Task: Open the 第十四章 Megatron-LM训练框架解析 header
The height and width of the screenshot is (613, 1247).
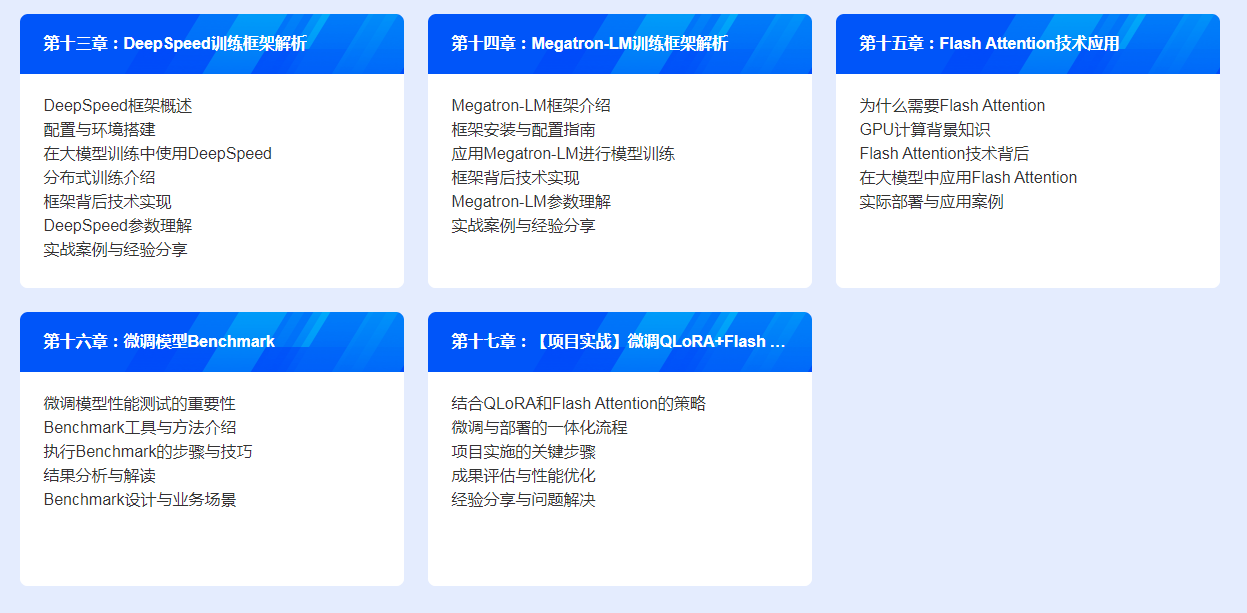Action: point(589,44)
